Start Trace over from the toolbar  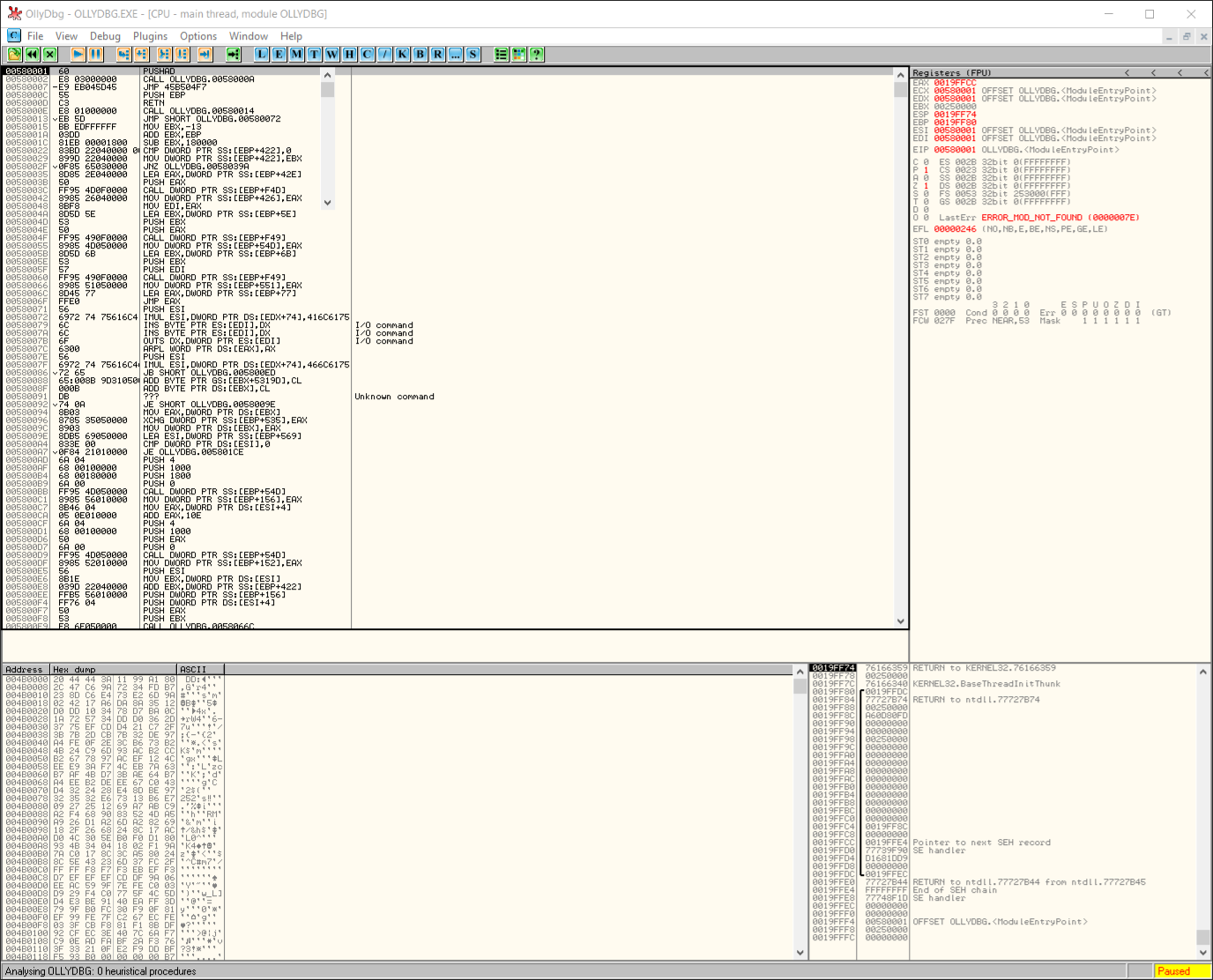pos(182,55)
